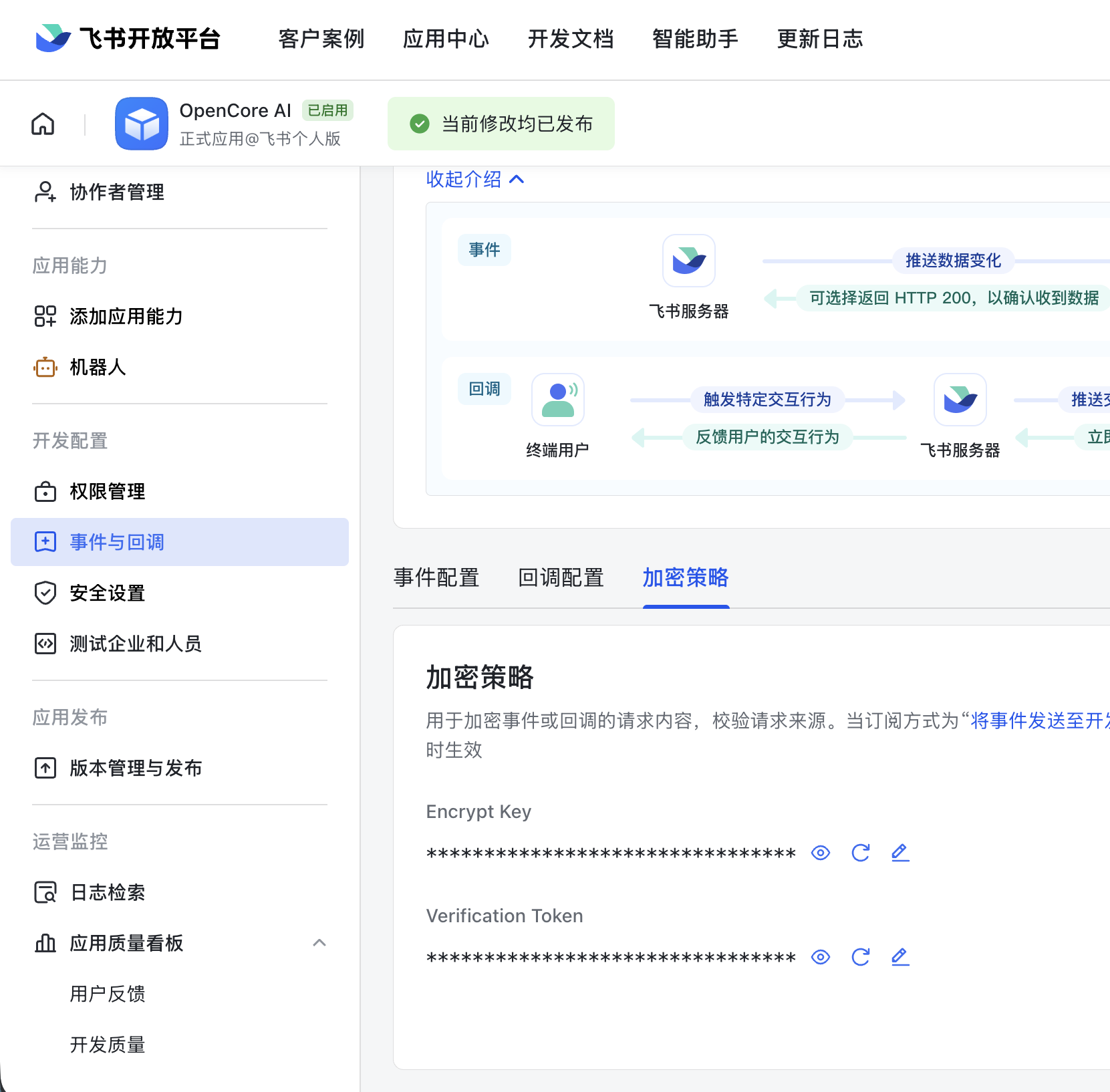Open 智能助手 in top navigation
Viewport: 1110px width, 1092px height.
(695, 39)
